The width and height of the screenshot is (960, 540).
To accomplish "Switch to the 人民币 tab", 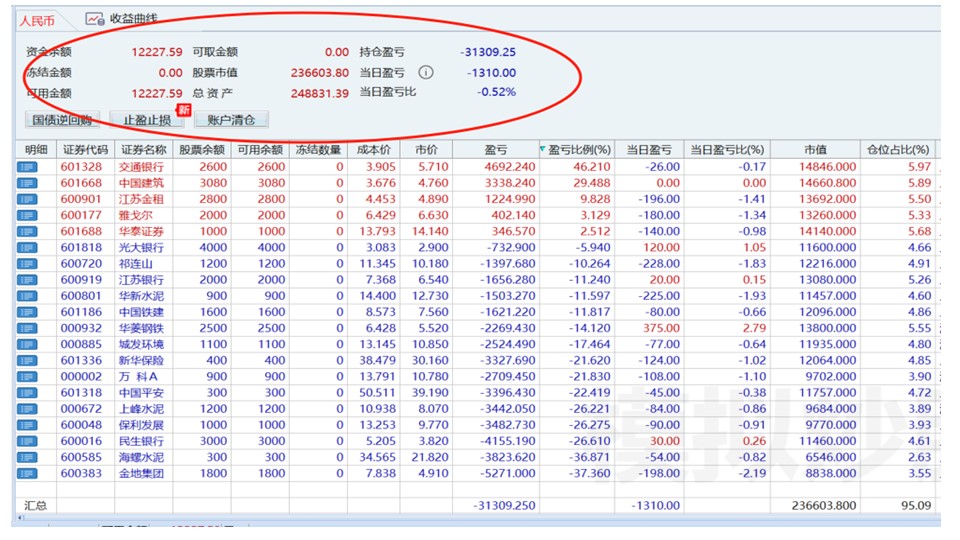I will pos(37,21).
